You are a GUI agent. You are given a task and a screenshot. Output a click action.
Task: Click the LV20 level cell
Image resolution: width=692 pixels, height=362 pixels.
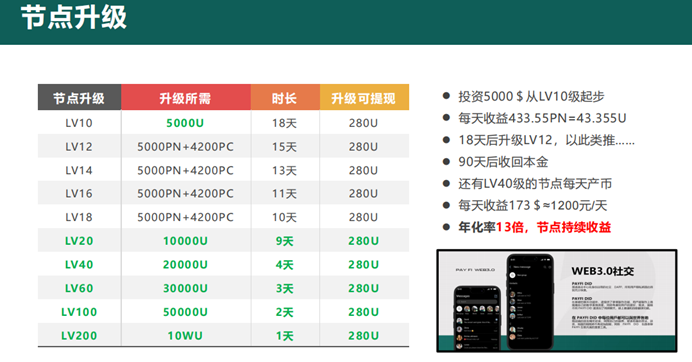79,241
